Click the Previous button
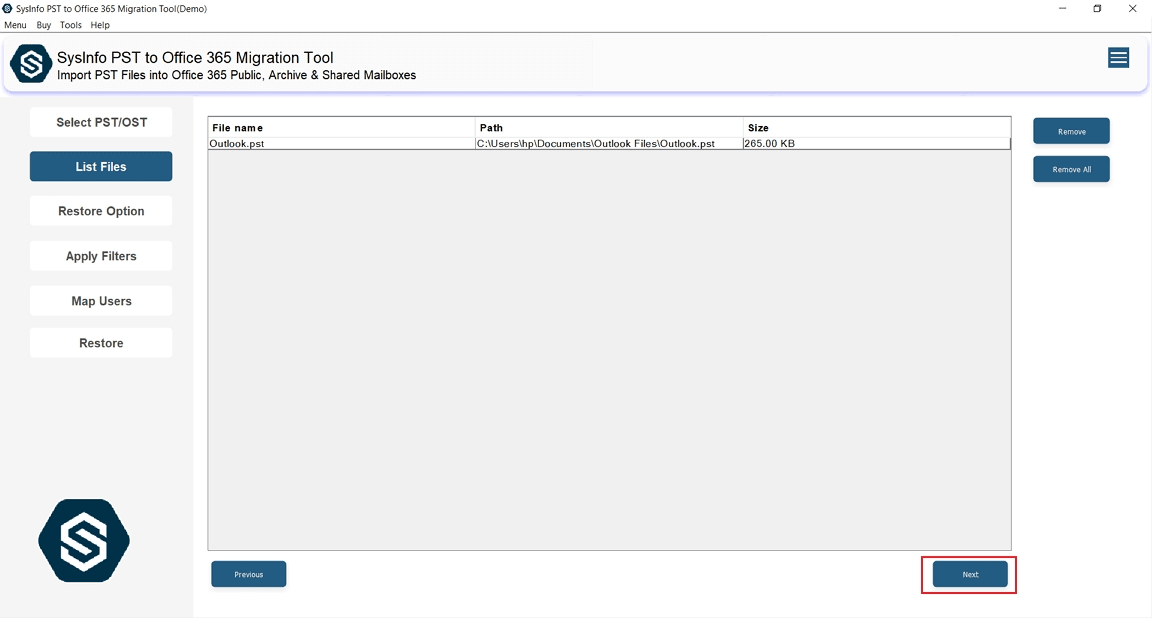The image size is (1152, 618). pos(248,574)
